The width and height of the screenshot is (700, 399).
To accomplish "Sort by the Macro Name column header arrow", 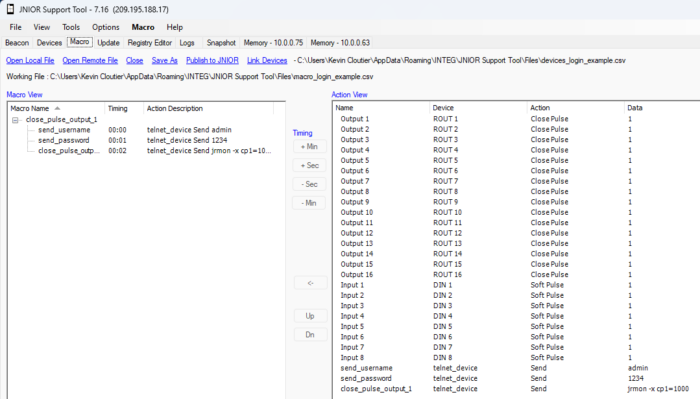I will [57, 108].
